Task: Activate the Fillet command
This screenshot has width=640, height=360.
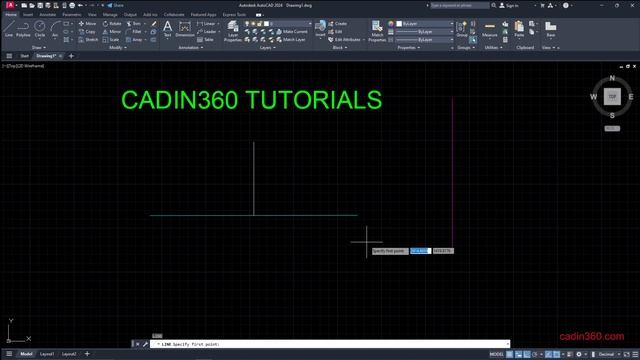Action: 133,31
